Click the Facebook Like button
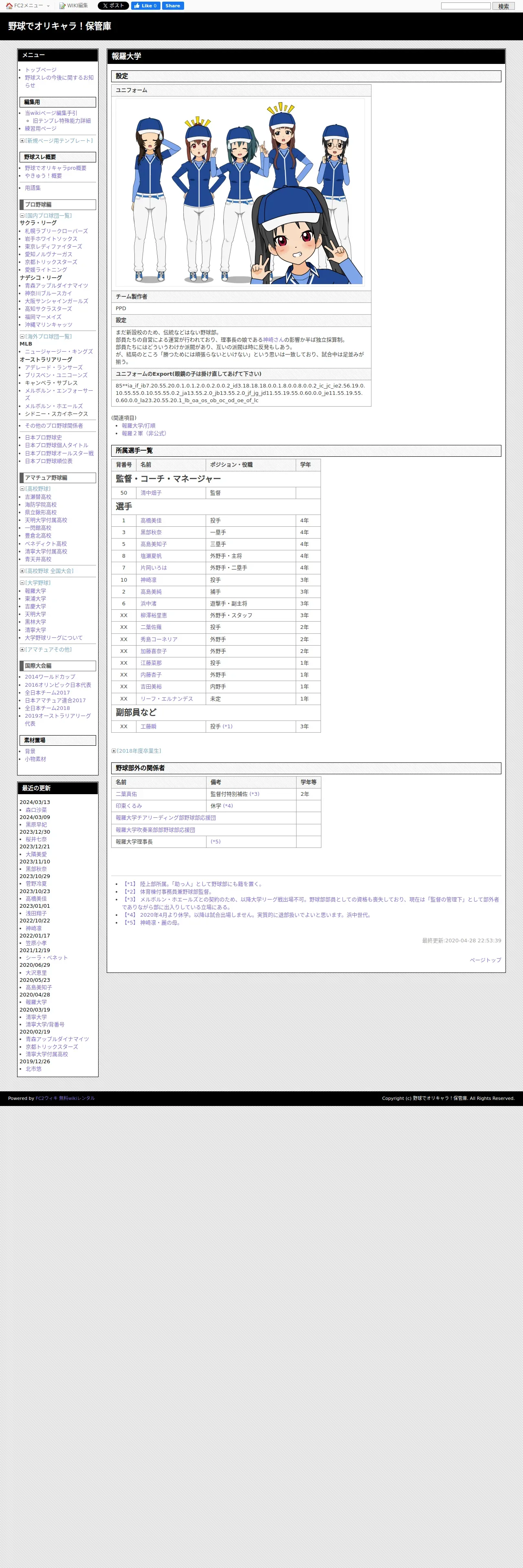 pyautogui.click(x=145, y=5)
